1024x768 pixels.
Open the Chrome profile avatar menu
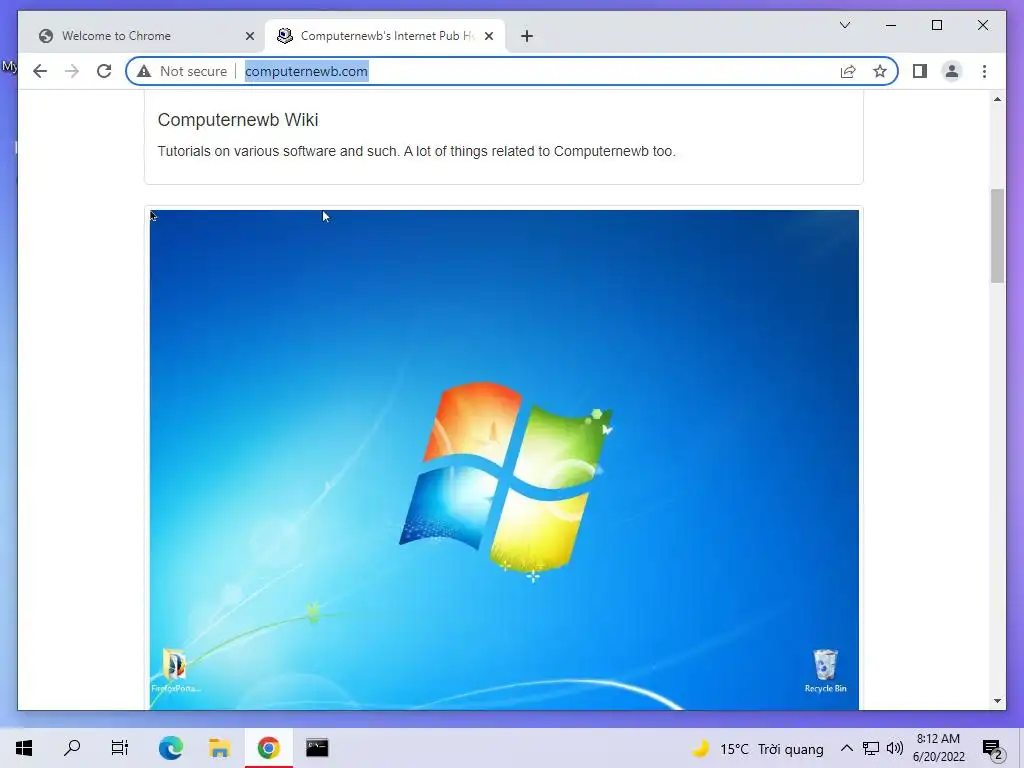pyautogui.click(x=952, y=71)
